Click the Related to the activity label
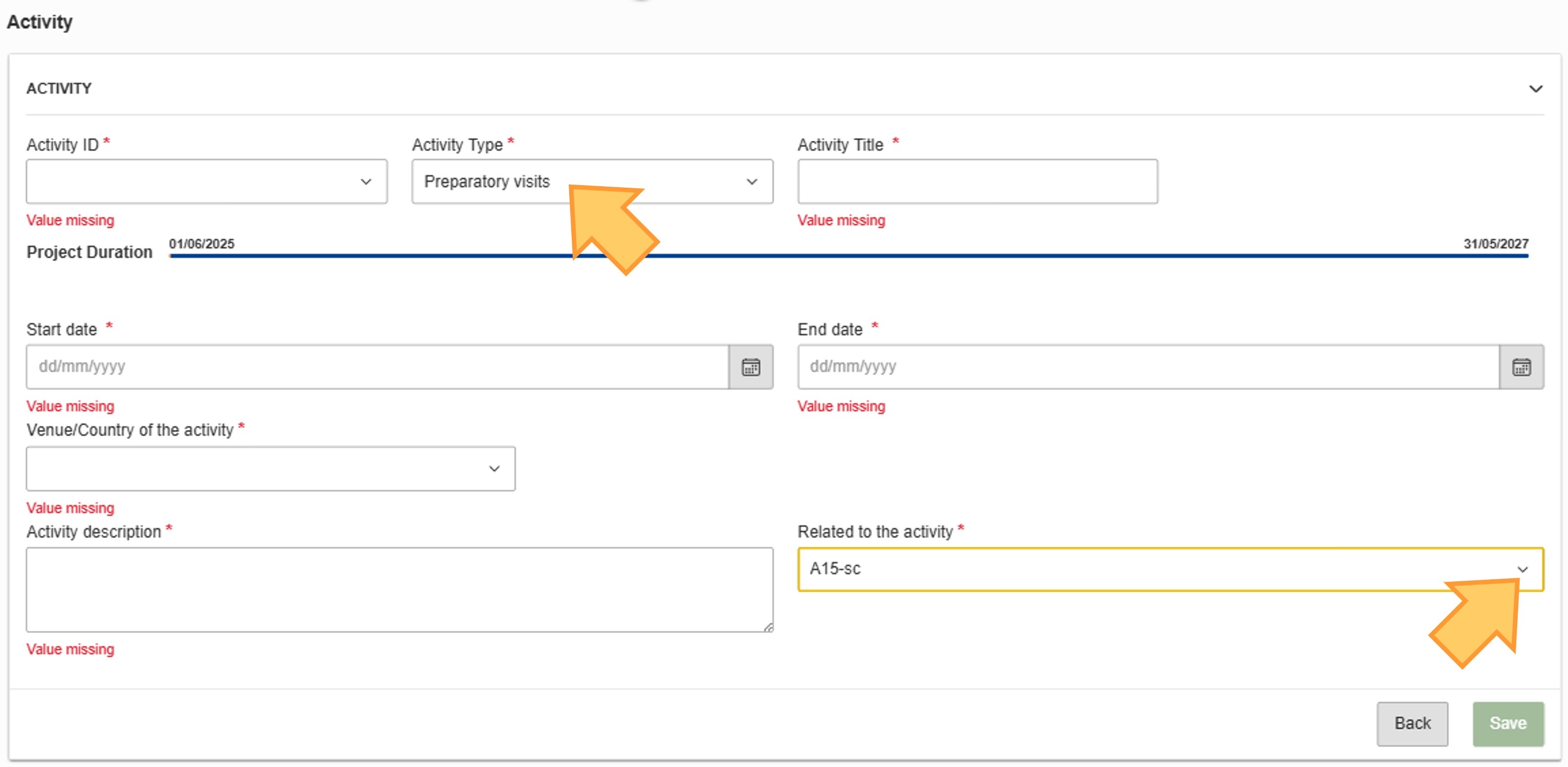The height and width of the screenshot is (767, 1568). pos(875,531)
